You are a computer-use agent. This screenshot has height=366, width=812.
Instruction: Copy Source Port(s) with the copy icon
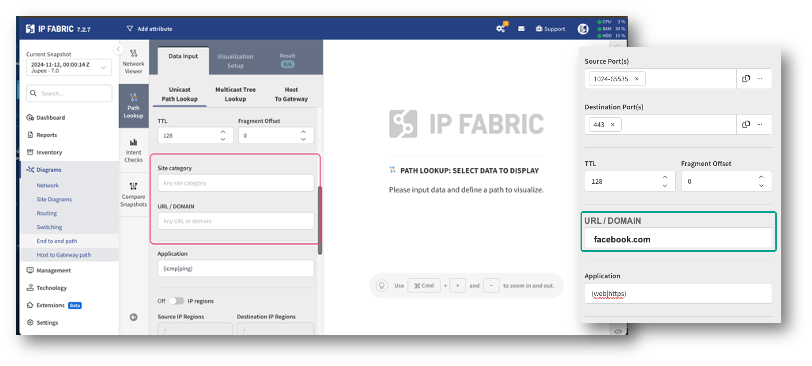tap(746, 79)
